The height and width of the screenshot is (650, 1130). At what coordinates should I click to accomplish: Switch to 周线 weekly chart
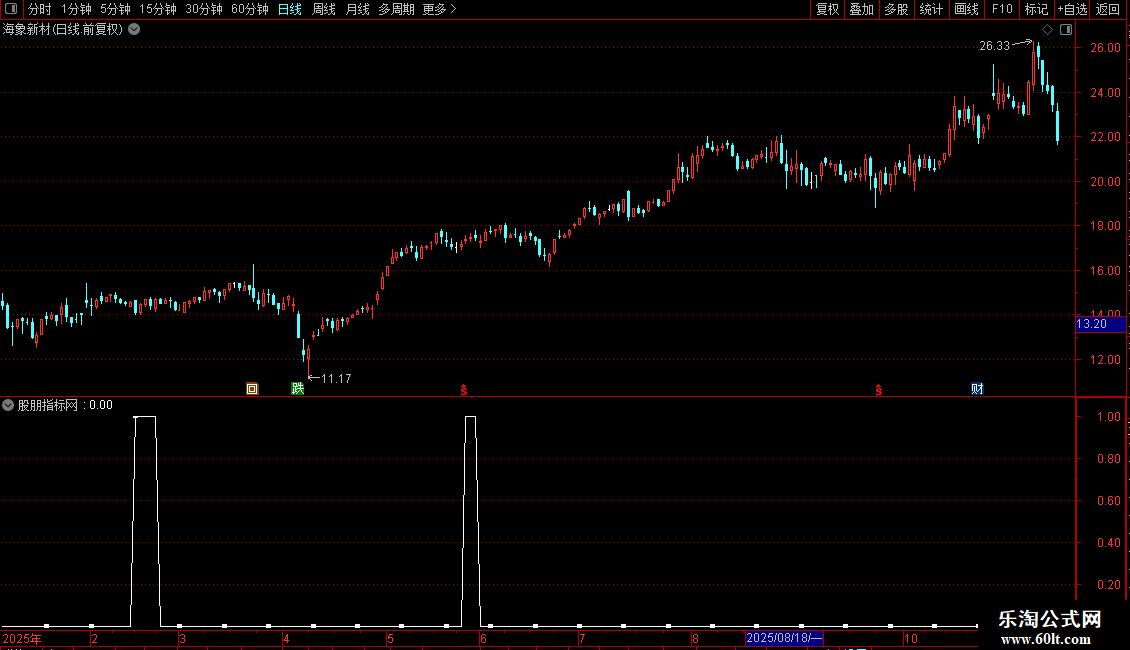coord(324,9)
